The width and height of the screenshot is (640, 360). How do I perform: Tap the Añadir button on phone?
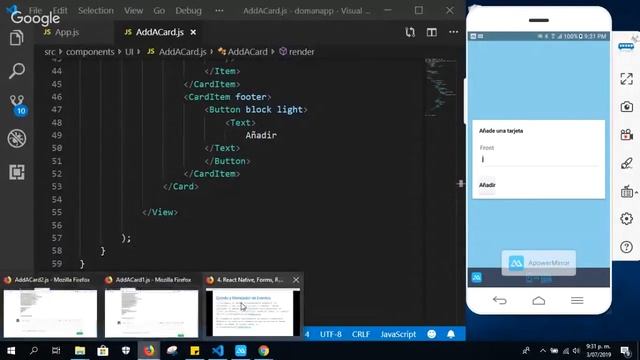pos(487,185)
